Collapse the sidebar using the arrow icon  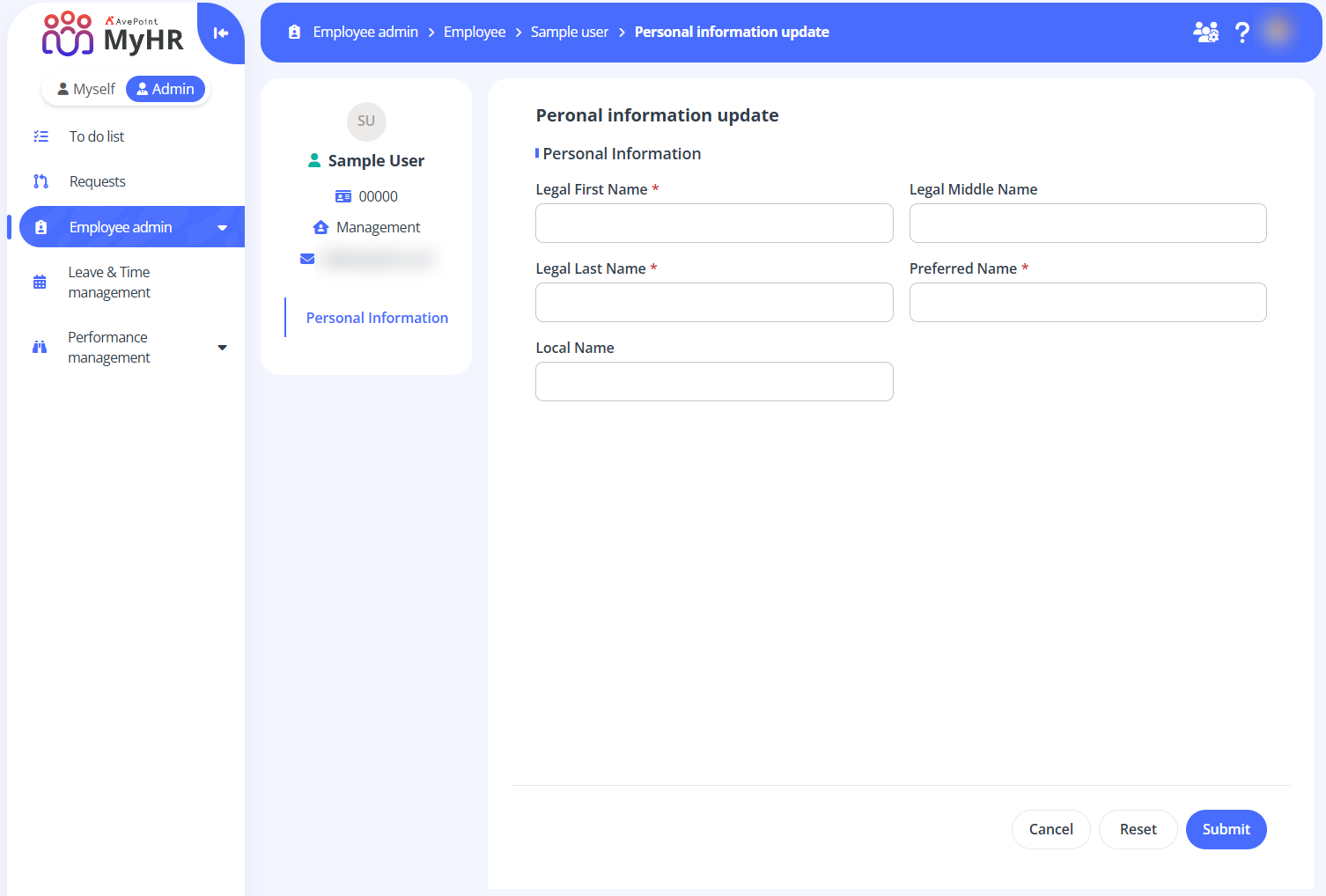click(x=221, y=33)
